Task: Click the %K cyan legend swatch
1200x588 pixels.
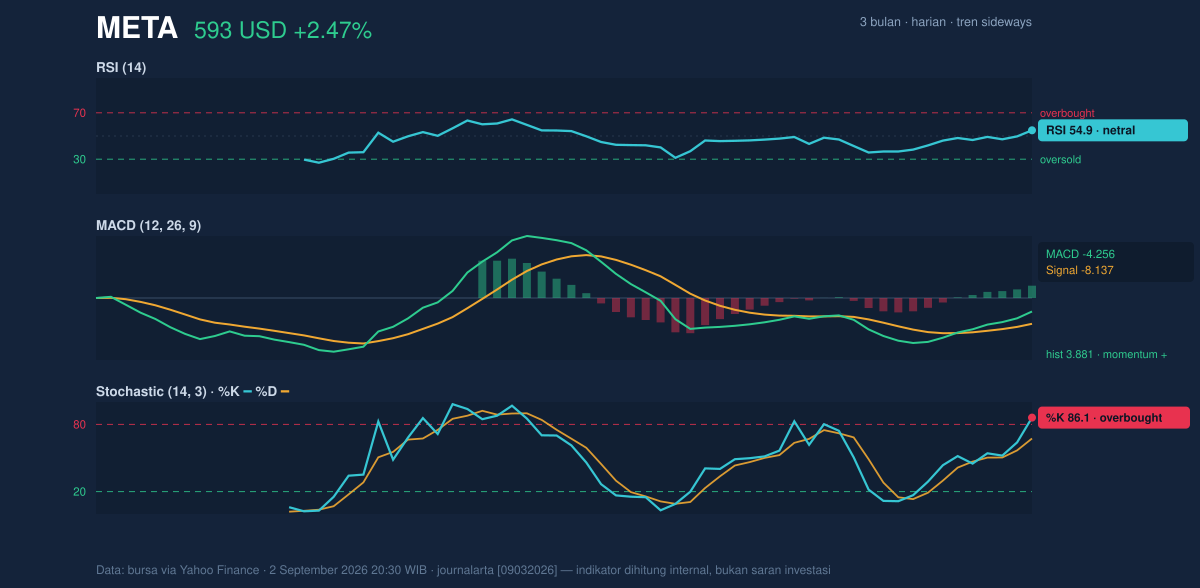Action: [x=247, y=391]
